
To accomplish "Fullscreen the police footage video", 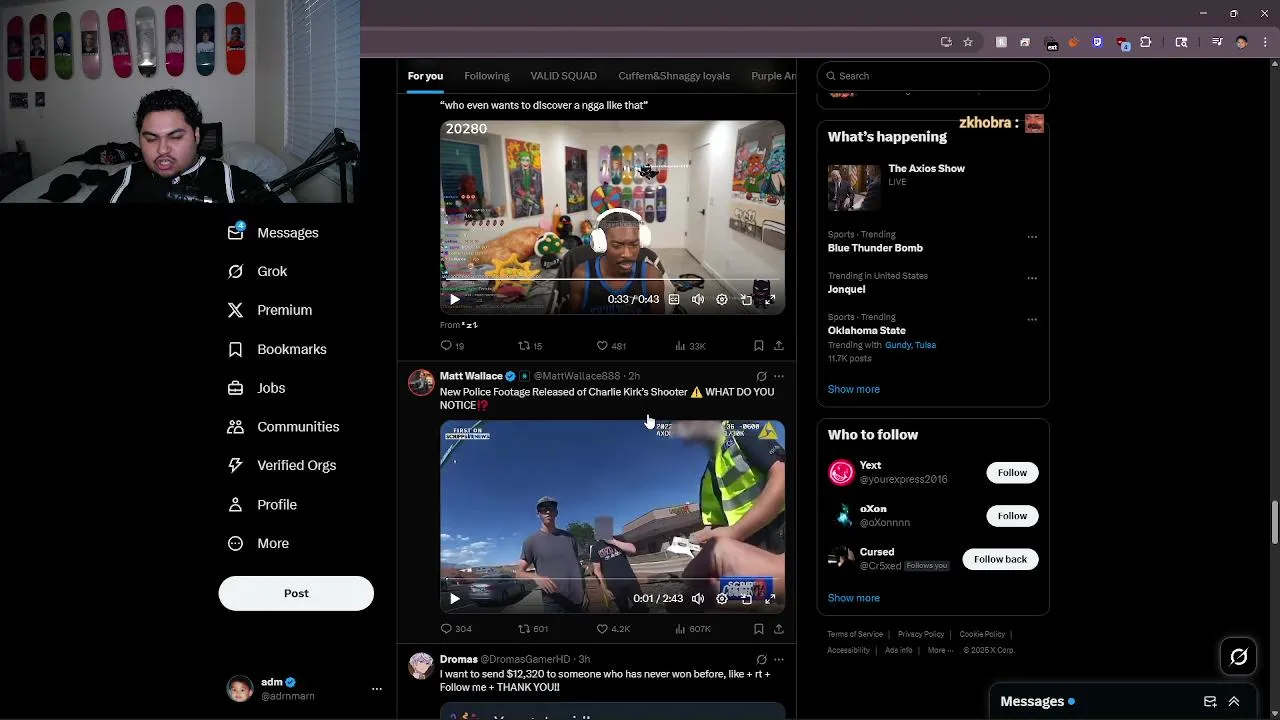I will [x=770, y=599].
